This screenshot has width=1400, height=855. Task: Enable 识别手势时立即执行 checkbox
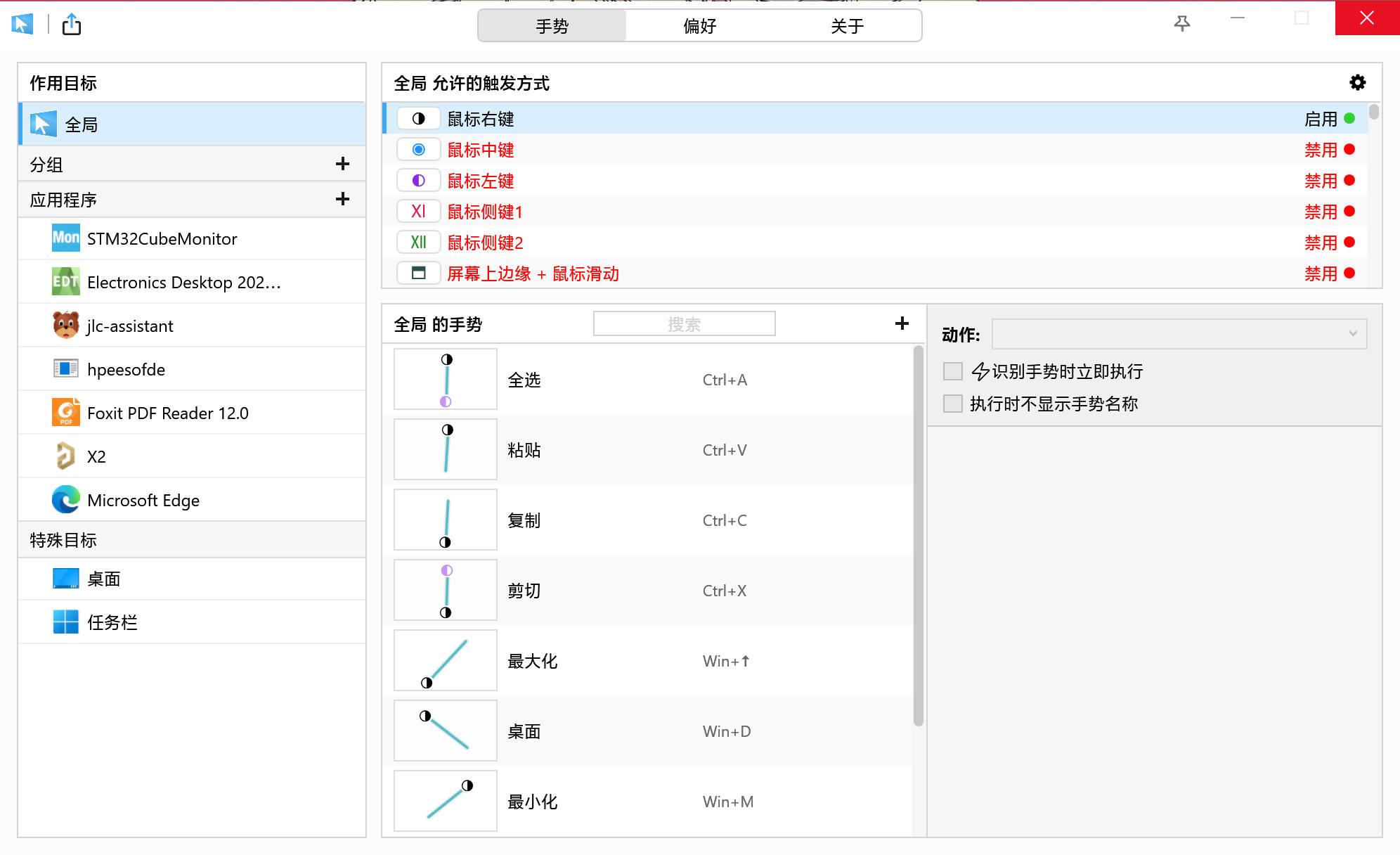point(952,371)
